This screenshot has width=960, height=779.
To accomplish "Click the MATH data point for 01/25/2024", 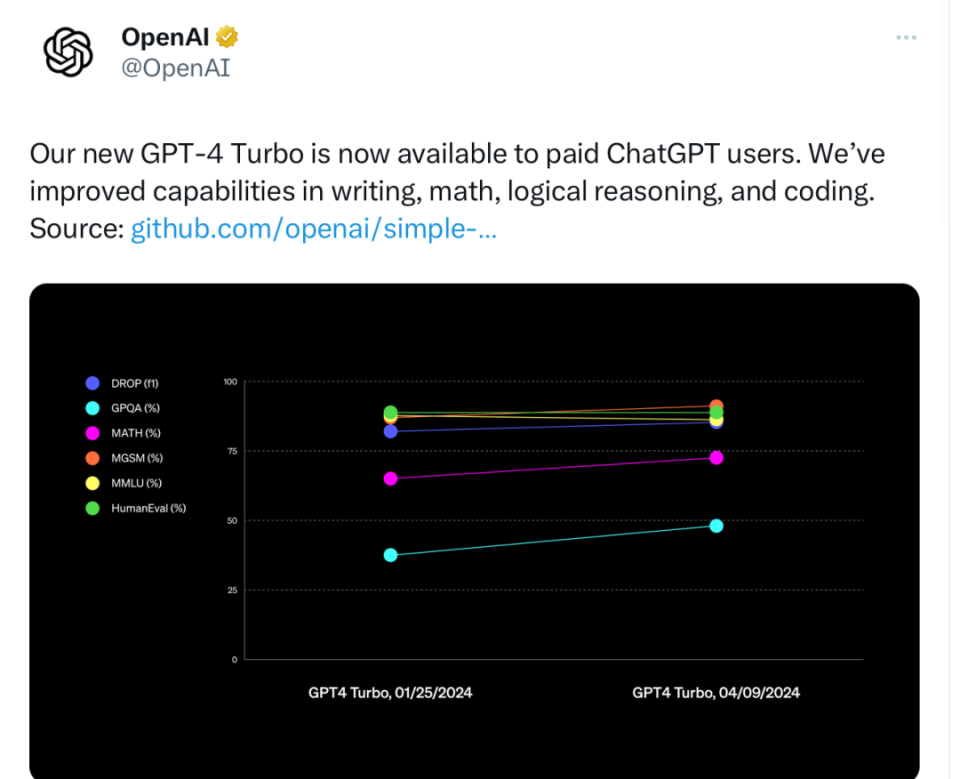I will pos(390,479).
